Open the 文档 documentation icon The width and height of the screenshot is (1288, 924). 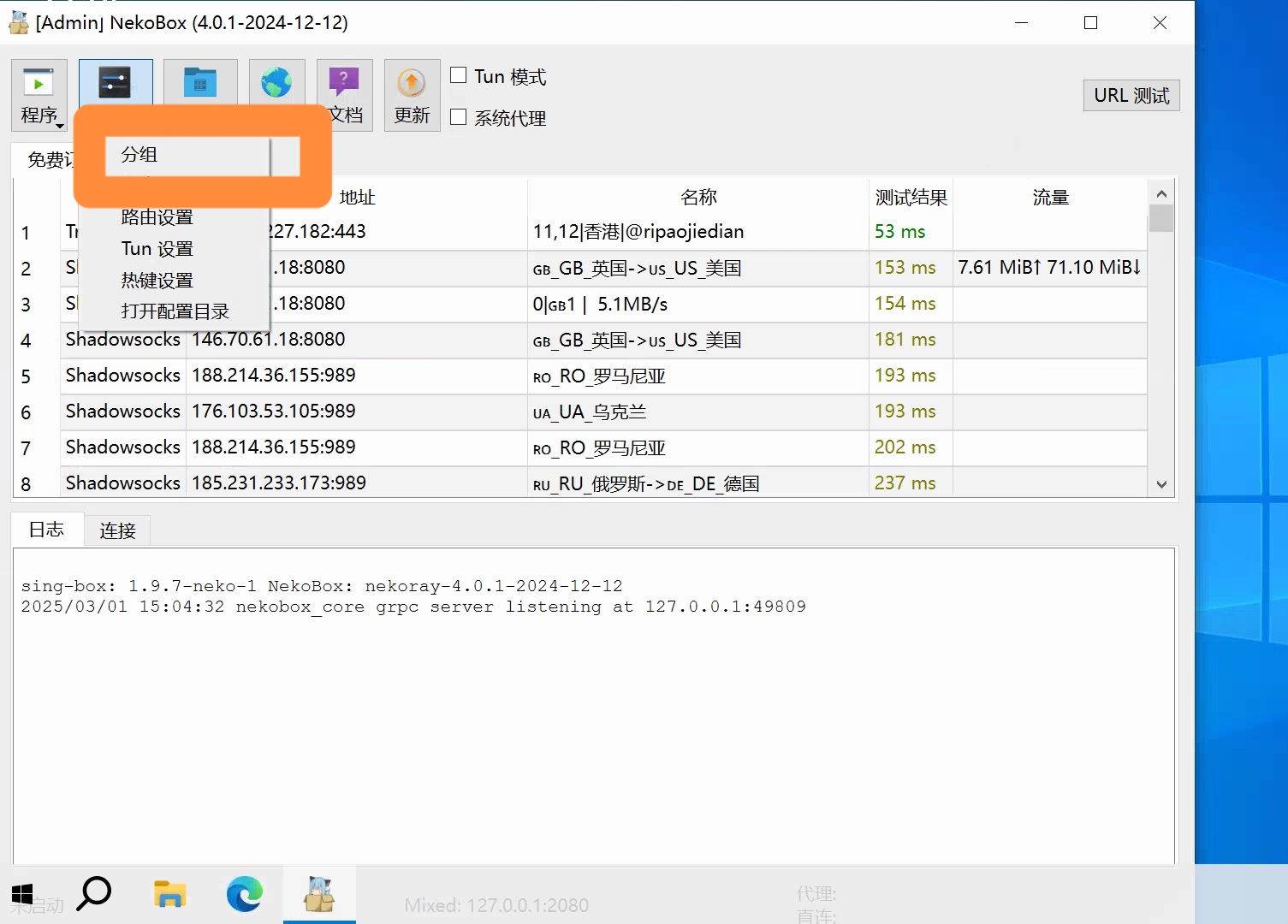(x=345, y=95)
